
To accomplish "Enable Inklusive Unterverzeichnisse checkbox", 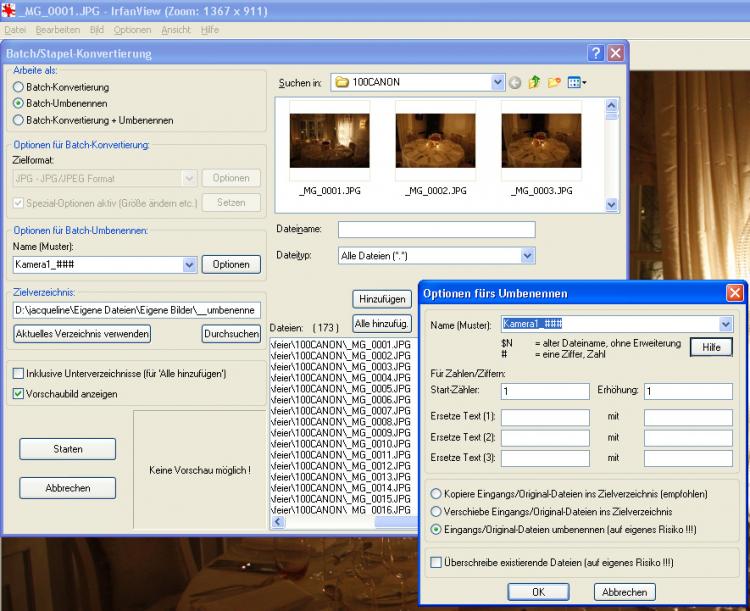I will click(x=19, y=374).
